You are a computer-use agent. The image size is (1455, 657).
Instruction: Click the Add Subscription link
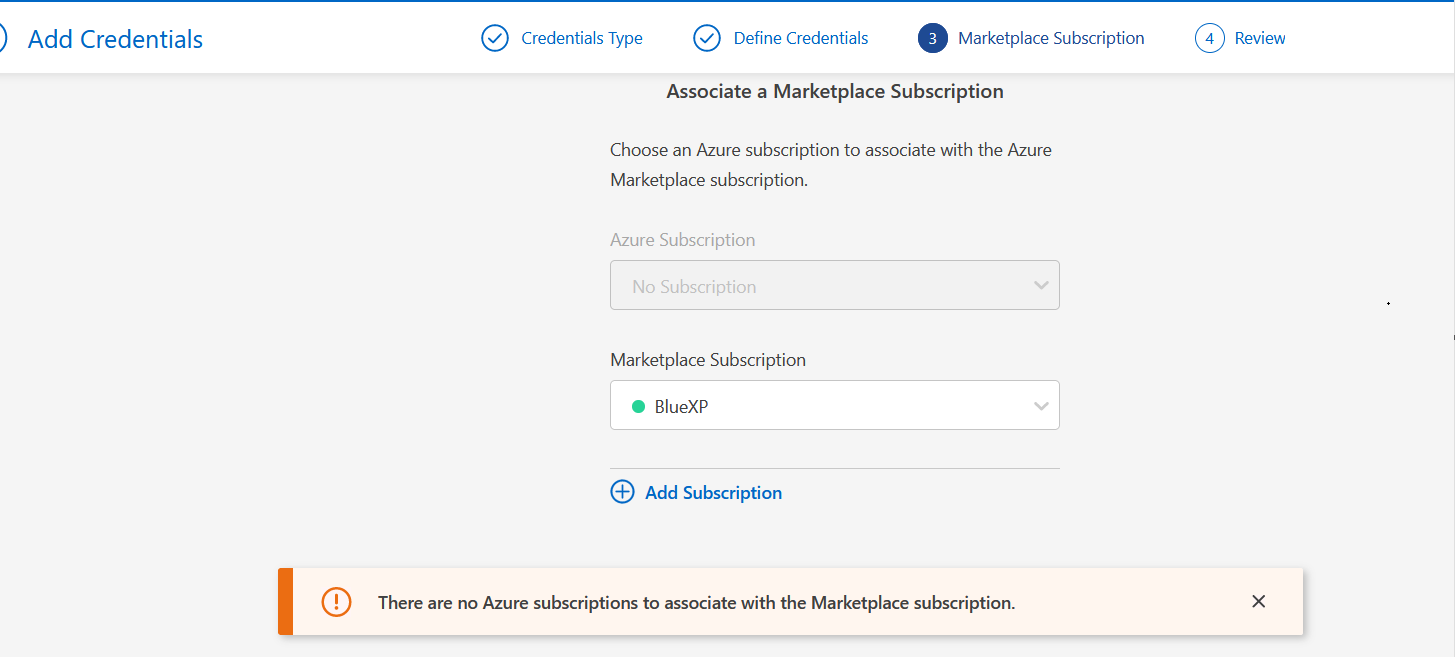click(x=713, y=493)
